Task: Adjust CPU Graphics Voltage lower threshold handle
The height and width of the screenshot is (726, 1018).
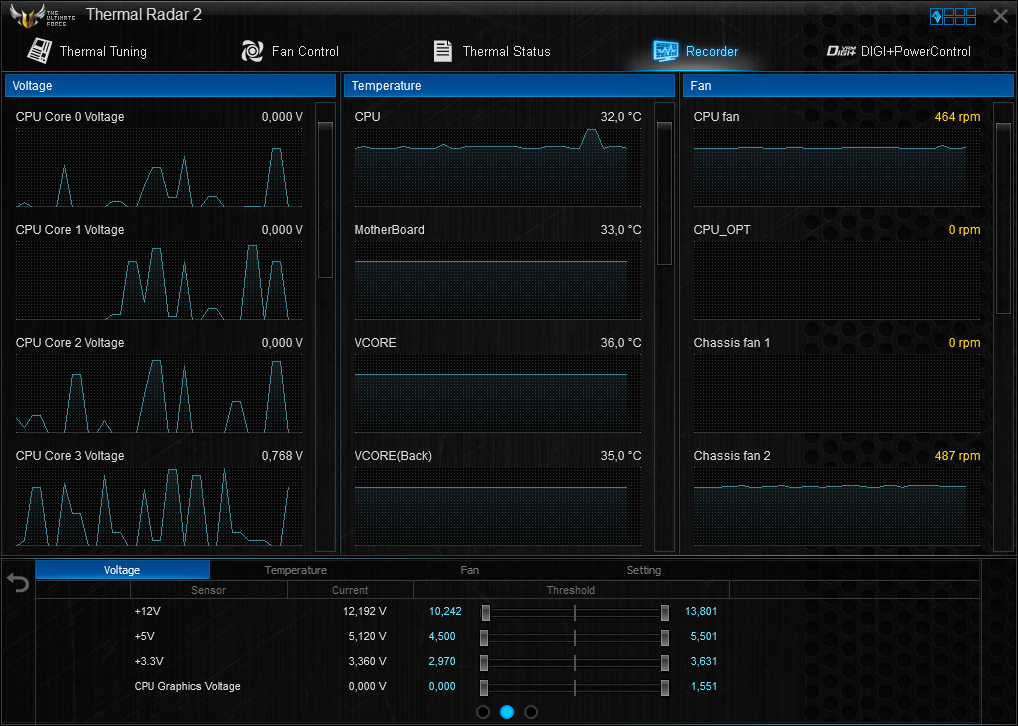Action: coord(484,688)
